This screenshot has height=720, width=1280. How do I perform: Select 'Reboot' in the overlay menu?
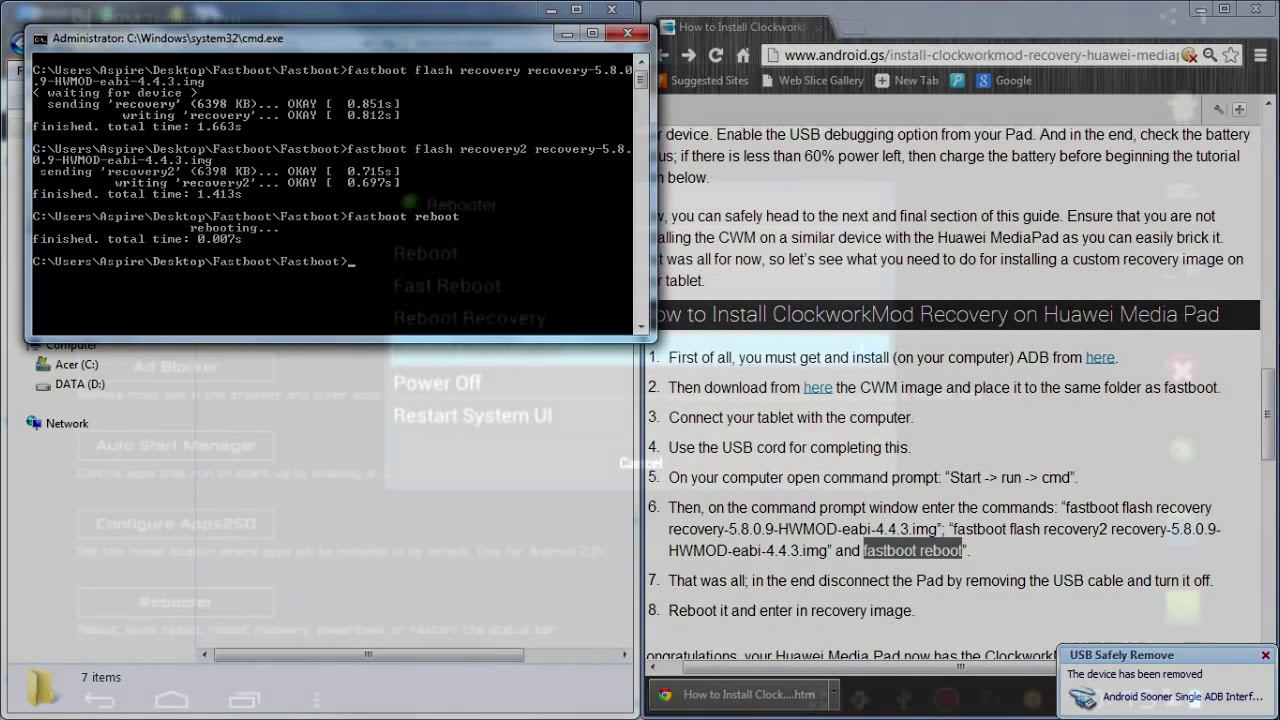click(x=425, y=254)
